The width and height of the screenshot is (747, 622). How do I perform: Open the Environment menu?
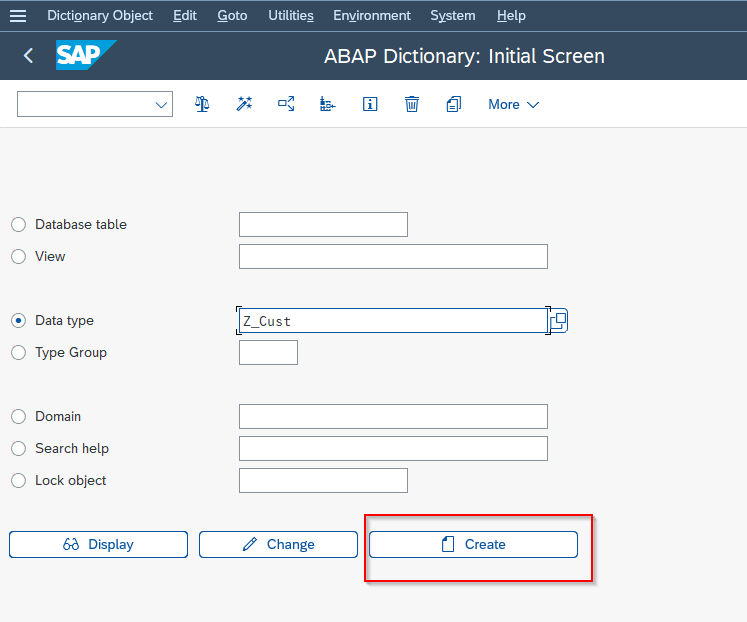coord(371,16)
